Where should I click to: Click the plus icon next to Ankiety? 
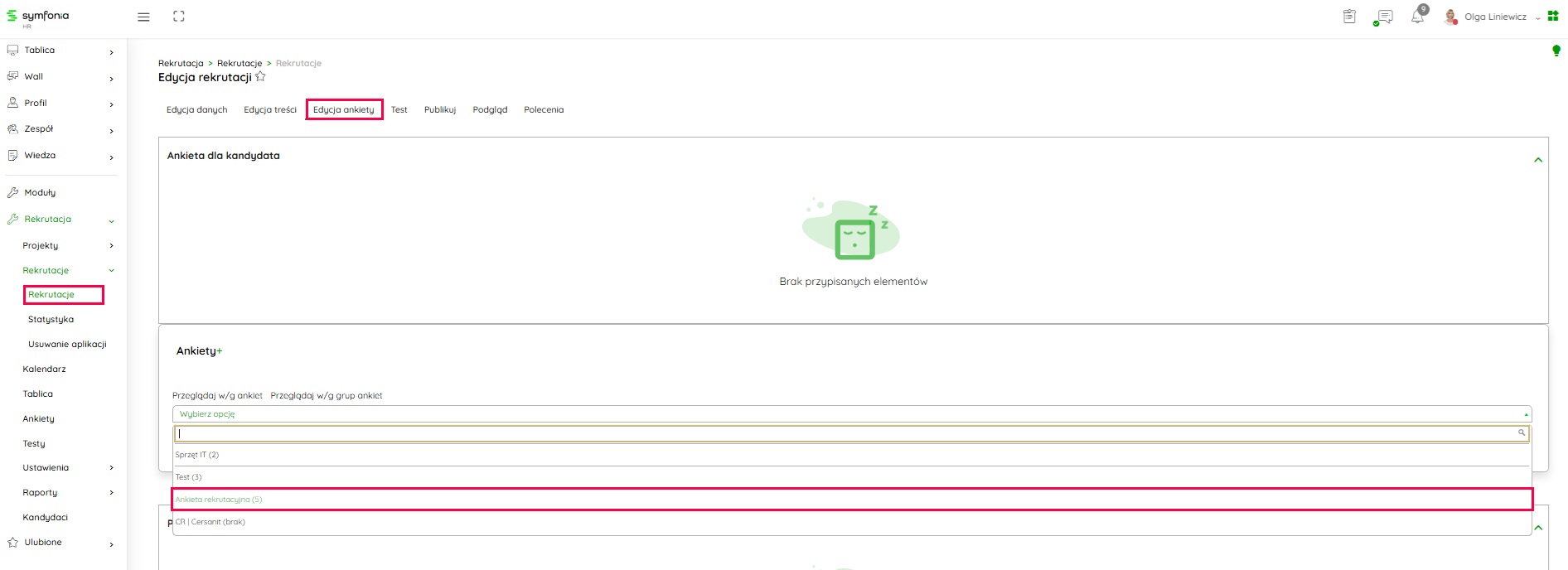(x=220, y=351)
